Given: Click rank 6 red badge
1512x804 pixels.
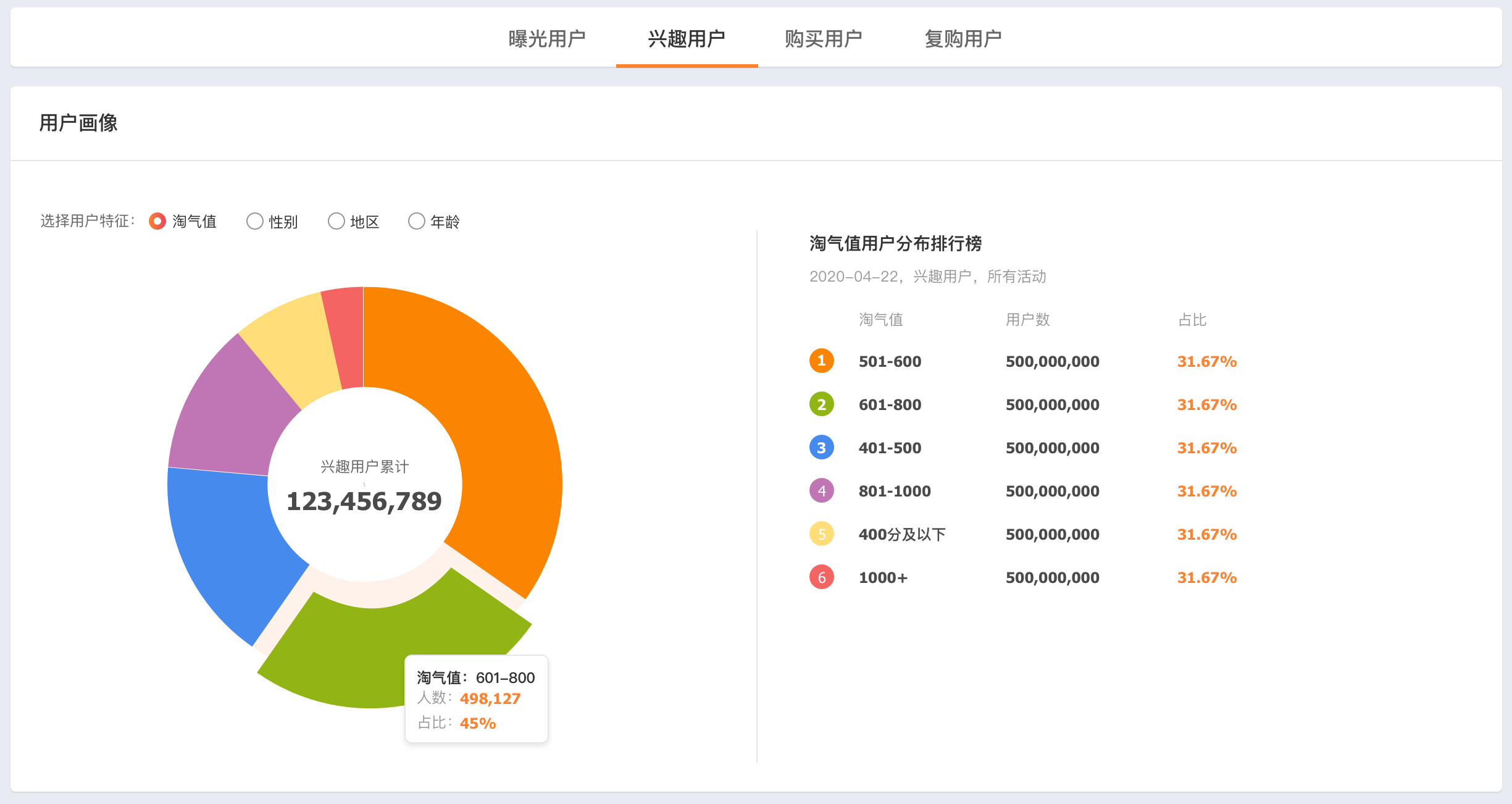Looking at the screenshot, I should [822, 577].
